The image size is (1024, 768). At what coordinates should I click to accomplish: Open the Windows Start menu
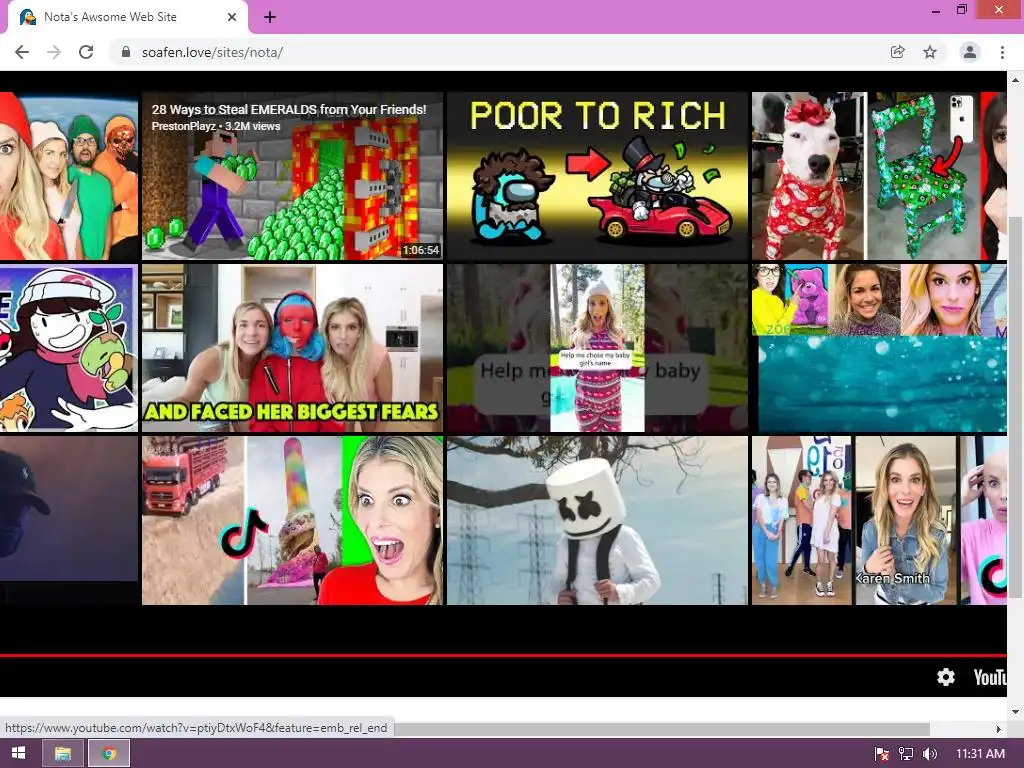pos(18,753)
